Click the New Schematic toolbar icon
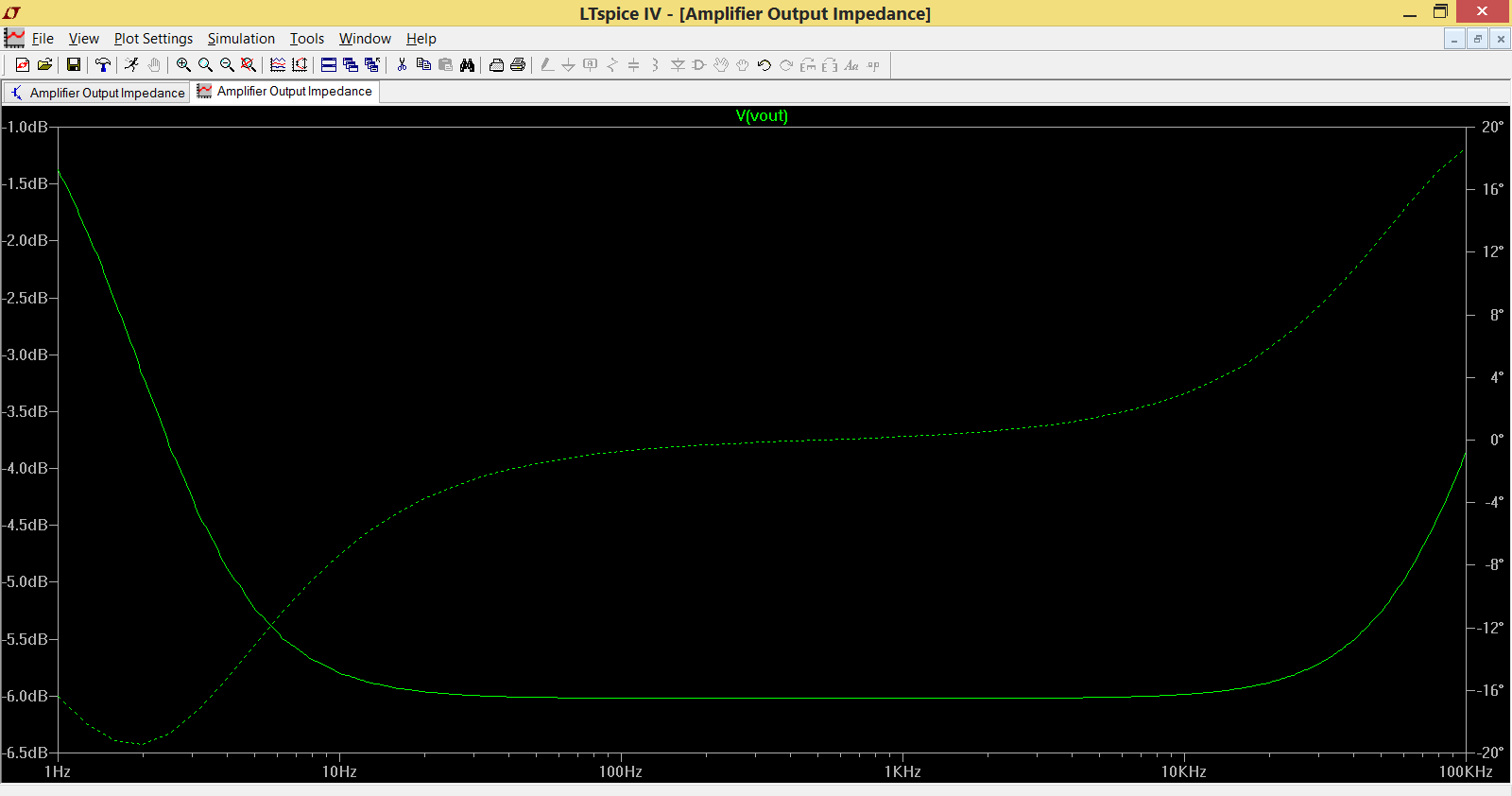This screenshot has height=796, width=1512. pyautogui.click(x=22, y=65)
